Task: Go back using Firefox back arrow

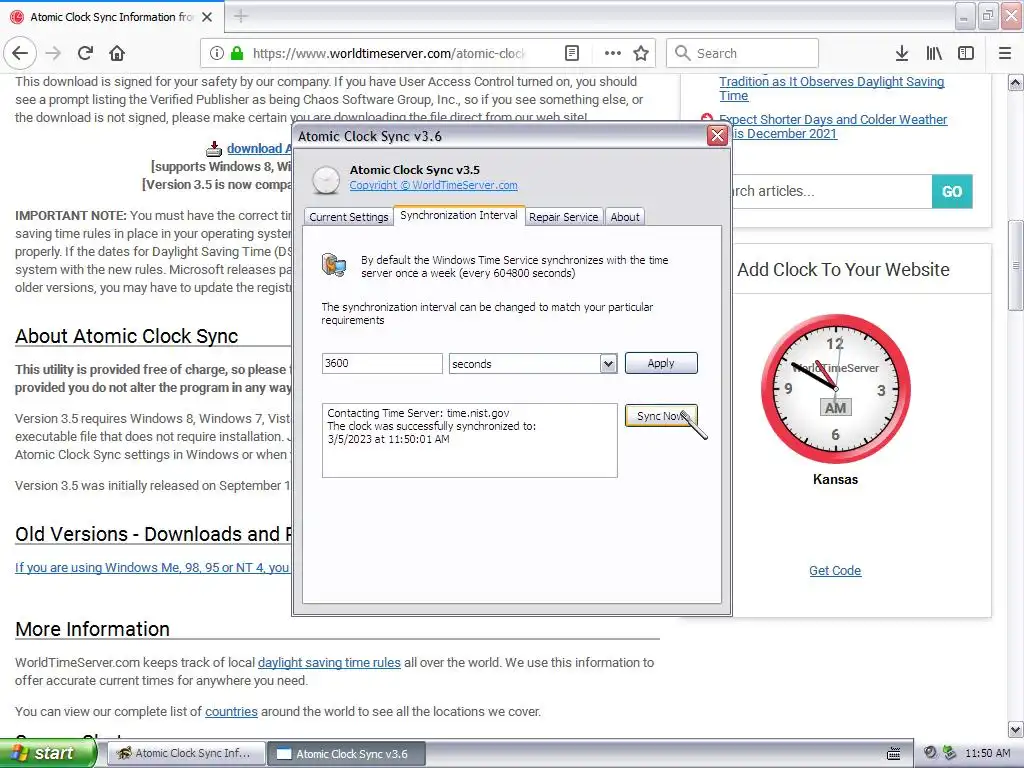Action: (20, 53)
